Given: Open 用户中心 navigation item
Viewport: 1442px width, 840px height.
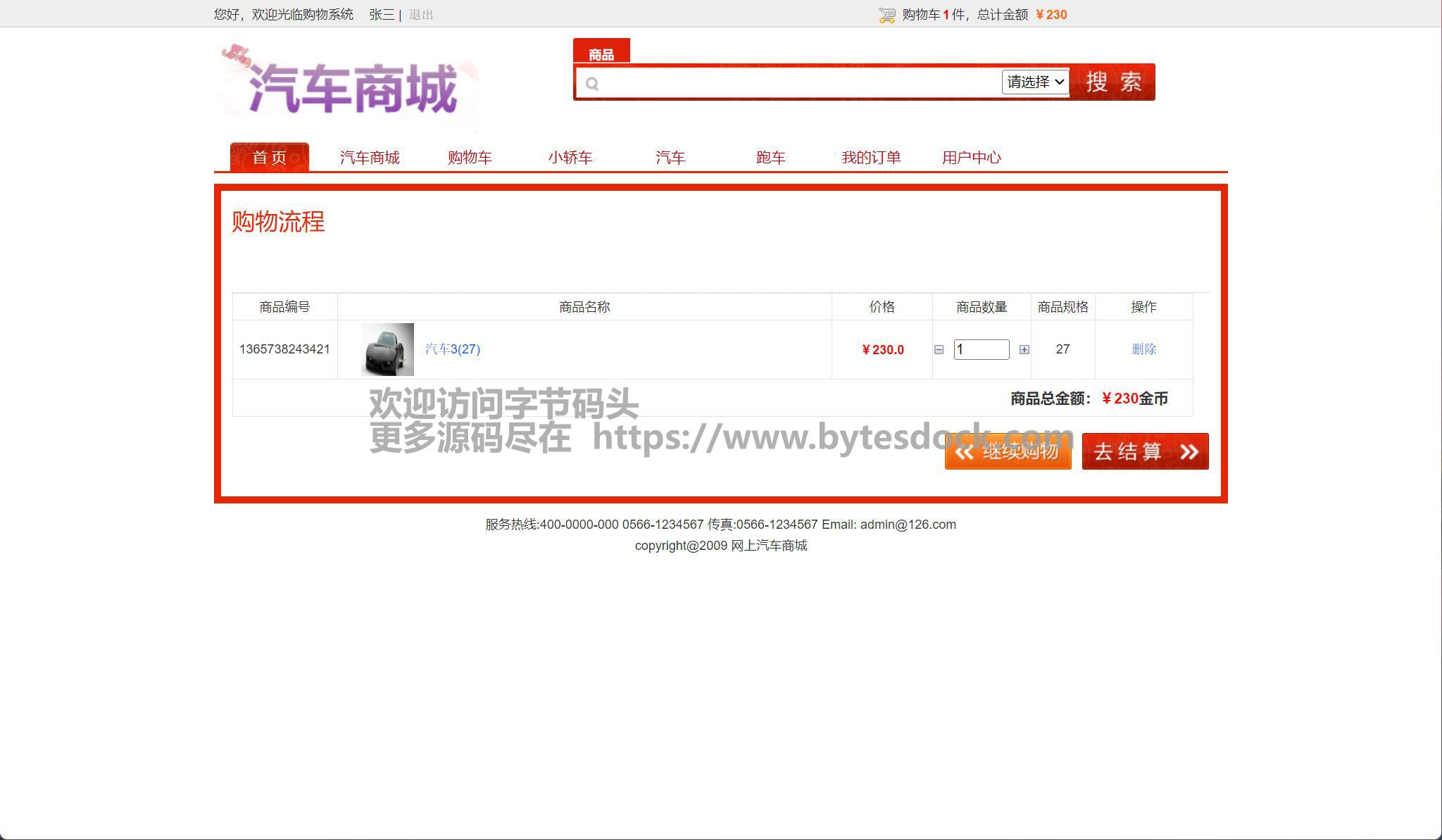Looking at the screenshot, I should (971, 157).
